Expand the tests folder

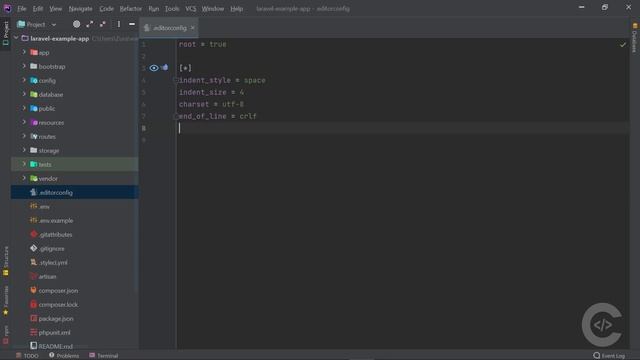pyautogui.click(x=24, y=164)
